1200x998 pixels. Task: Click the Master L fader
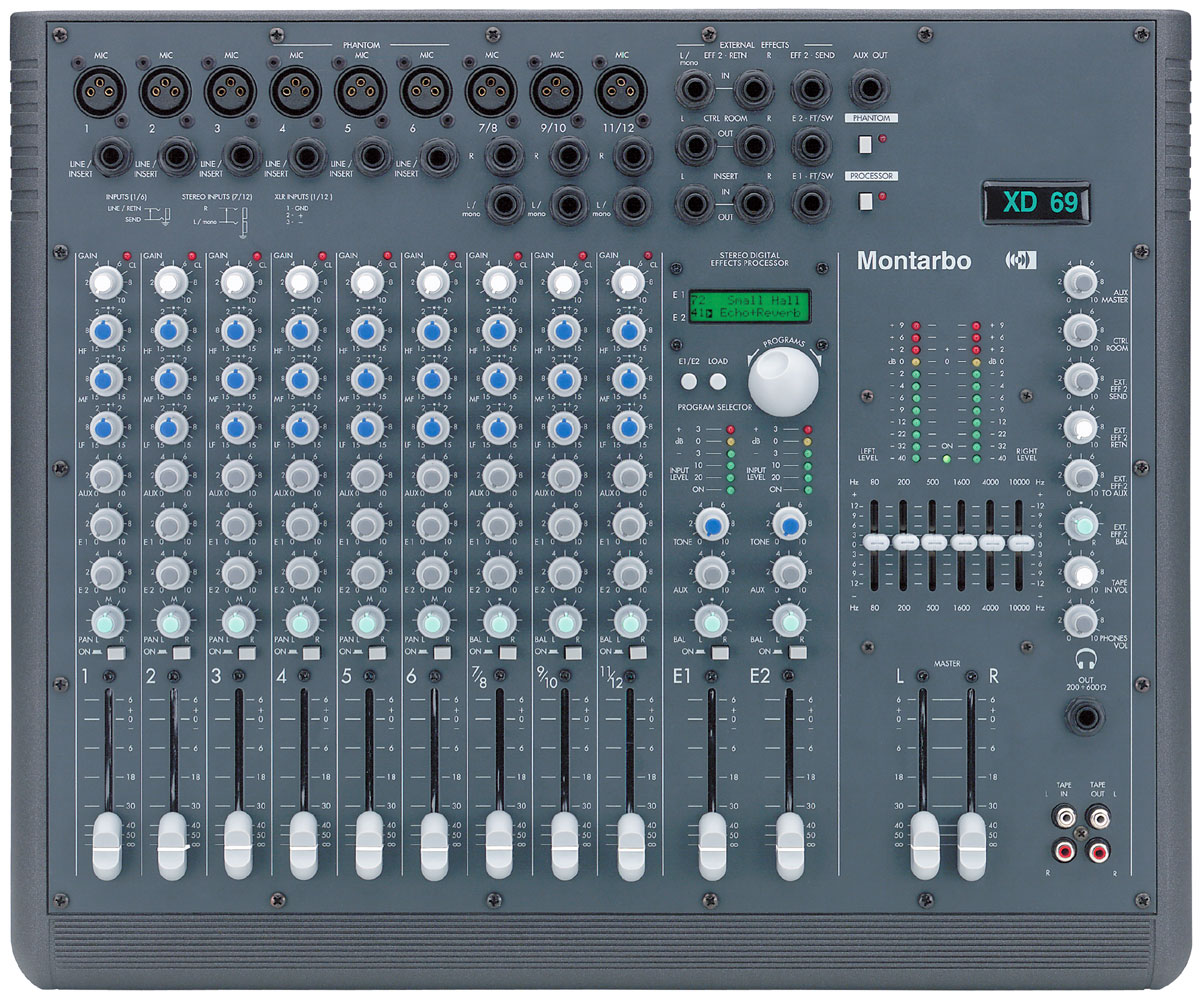(x=925, y=845)
